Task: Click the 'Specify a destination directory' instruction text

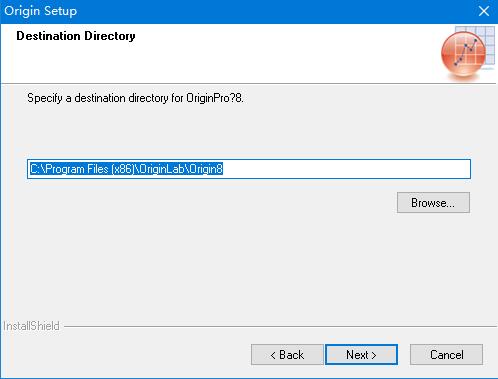Action: point(135,98)
